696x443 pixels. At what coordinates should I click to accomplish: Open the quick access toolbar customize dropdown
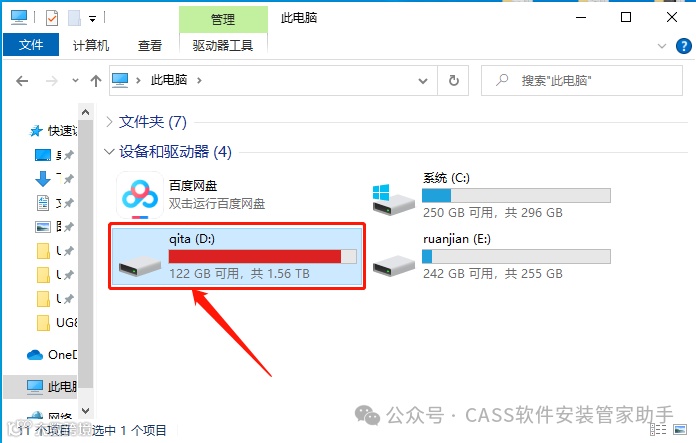pyautogui.click(x=92, y=19)
